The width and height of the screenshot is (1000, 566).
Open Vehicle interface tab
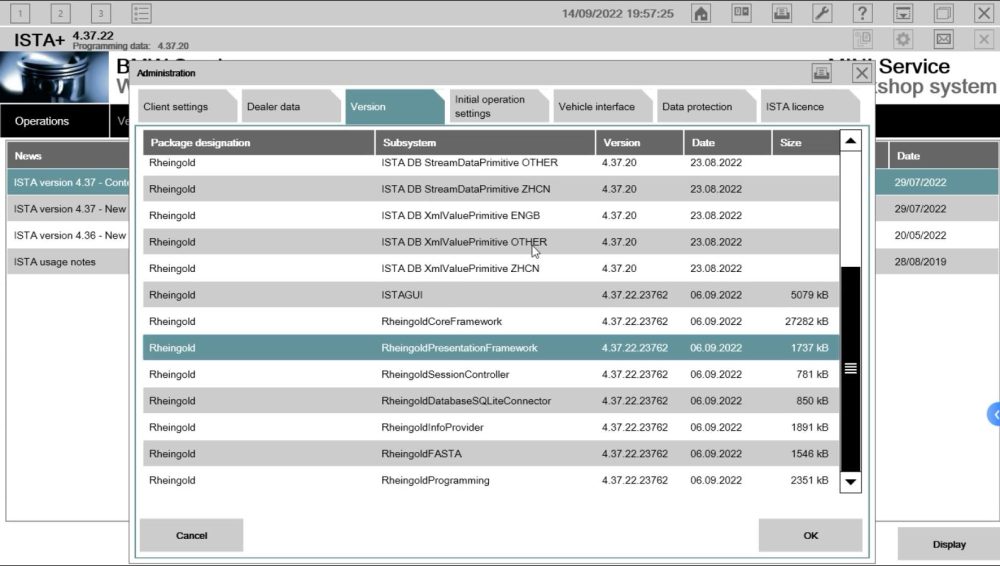[602, 107]
